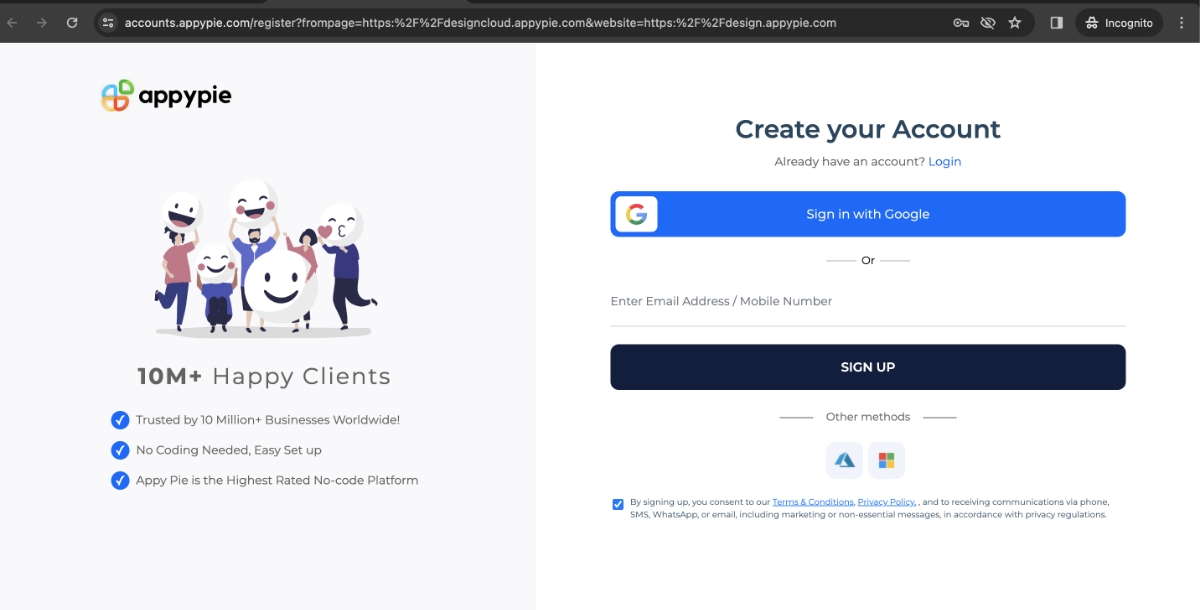Click the 'Other methods' label
Viewport: 1200px width, 610px height.
point(868,417)
